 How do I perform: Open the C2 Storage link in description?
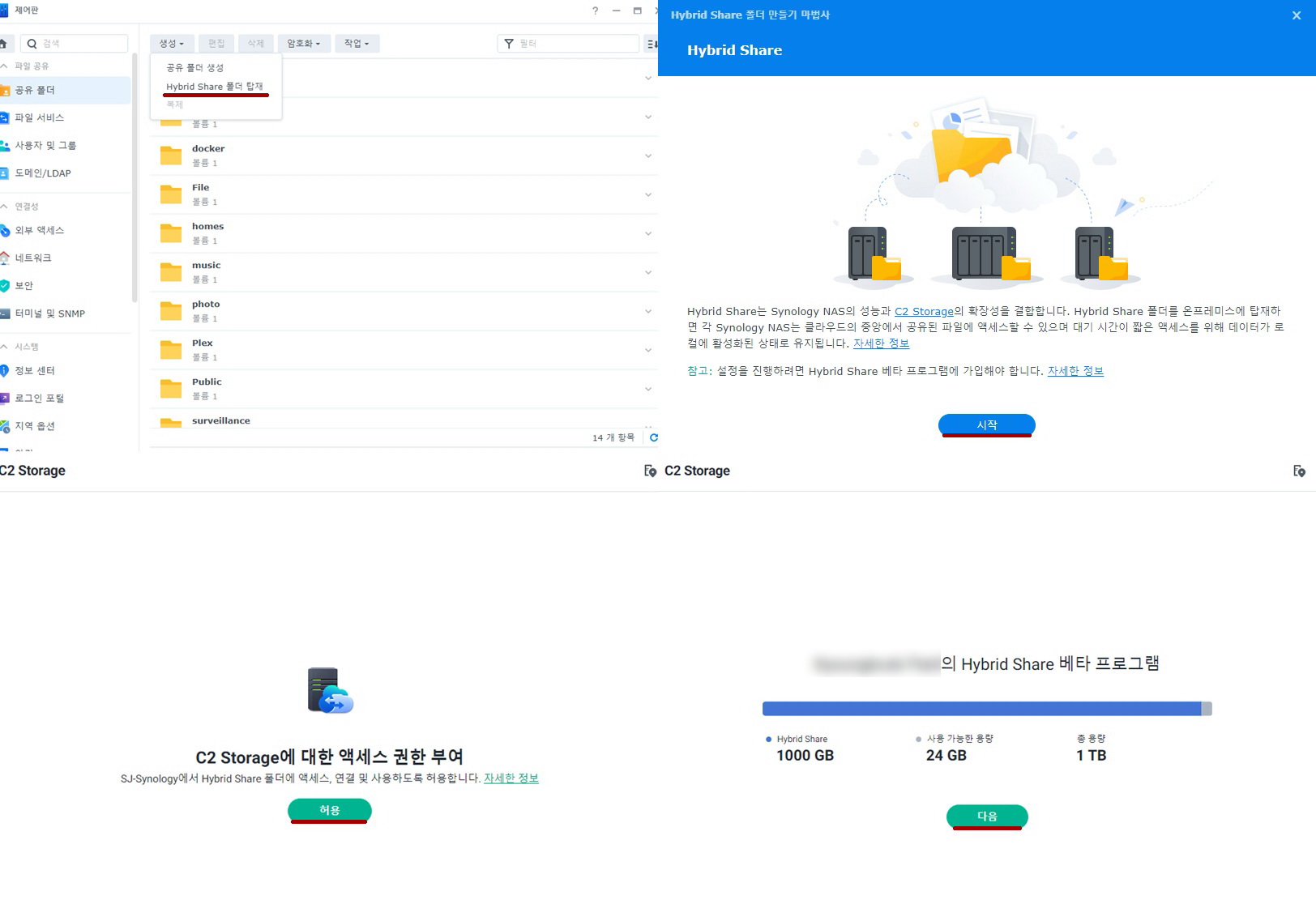coord(924,311)
